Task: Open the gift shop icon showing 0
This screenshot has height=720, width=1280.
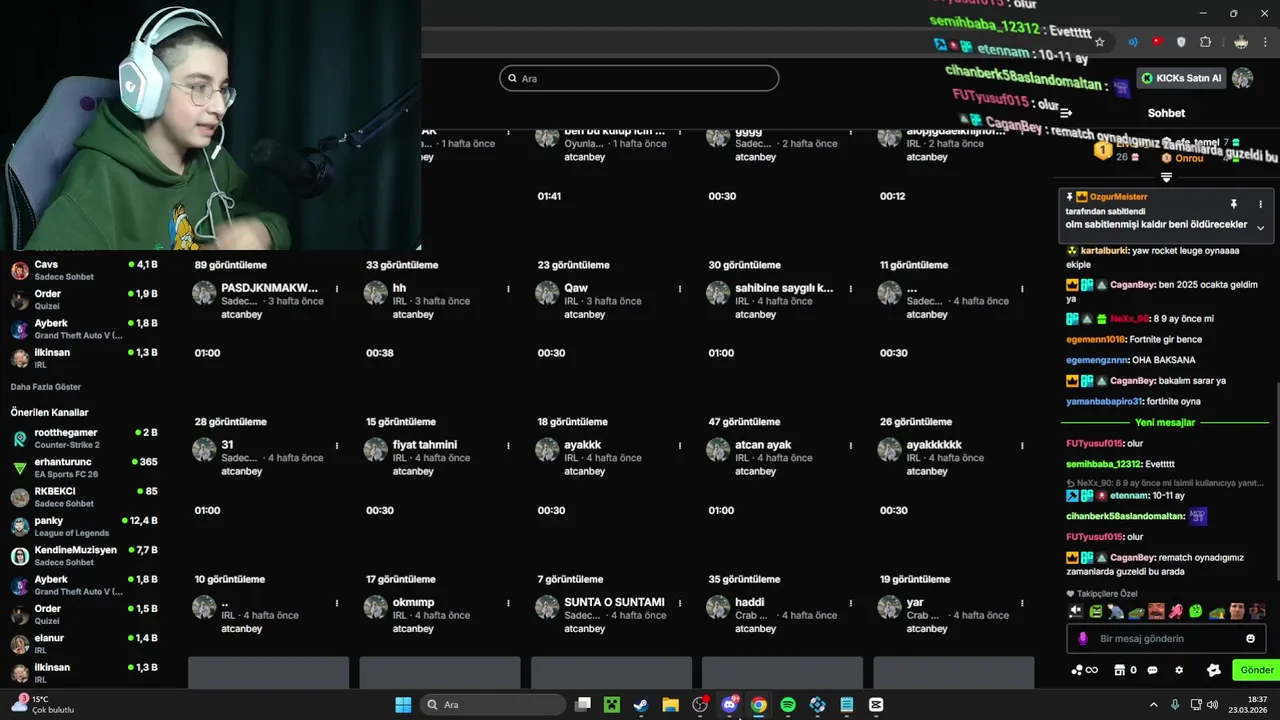Action: click(1126, 670)
